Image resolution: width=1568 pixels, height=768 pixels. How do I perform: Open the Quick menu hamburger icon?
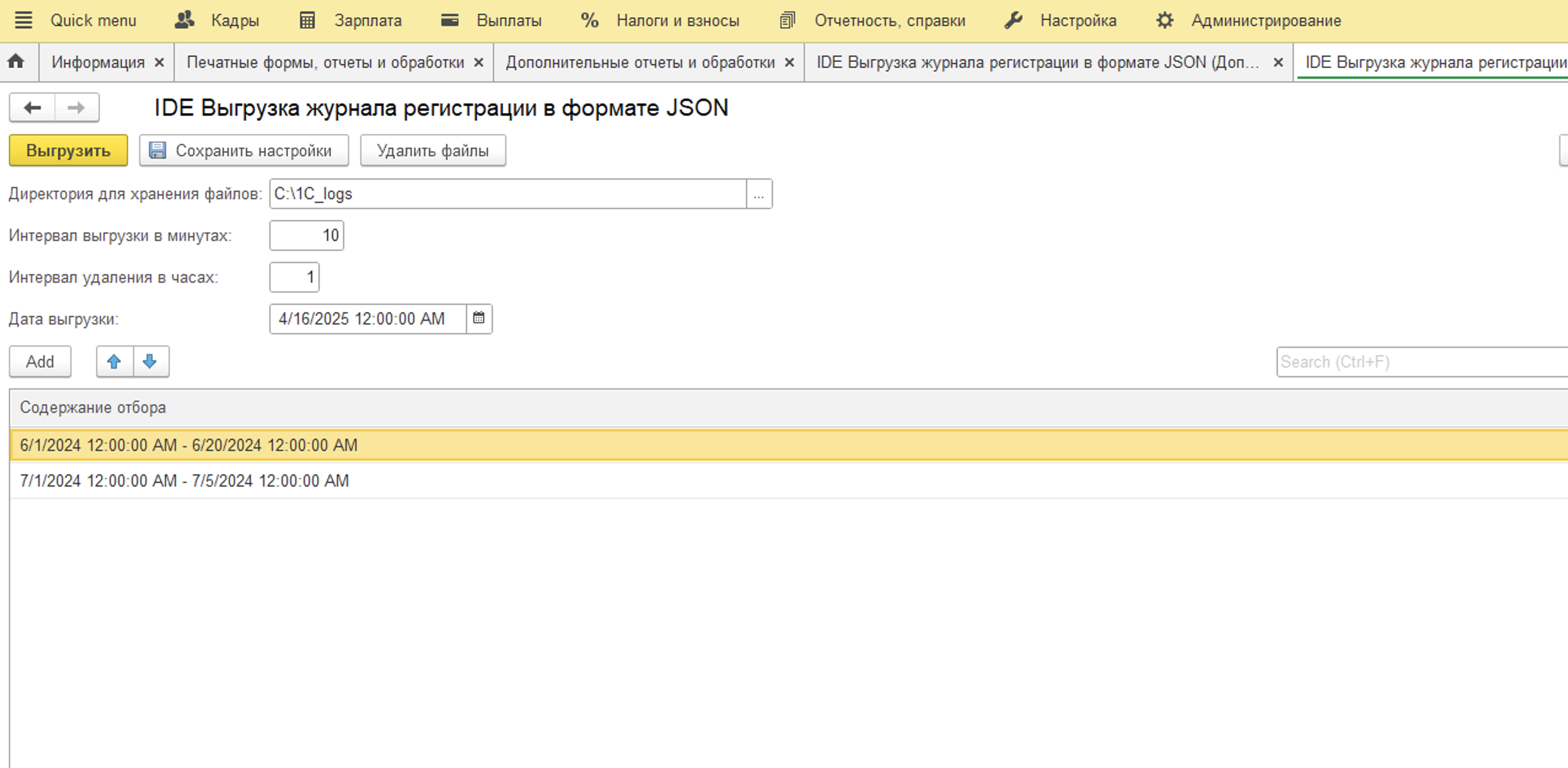[x=23, y=20]
